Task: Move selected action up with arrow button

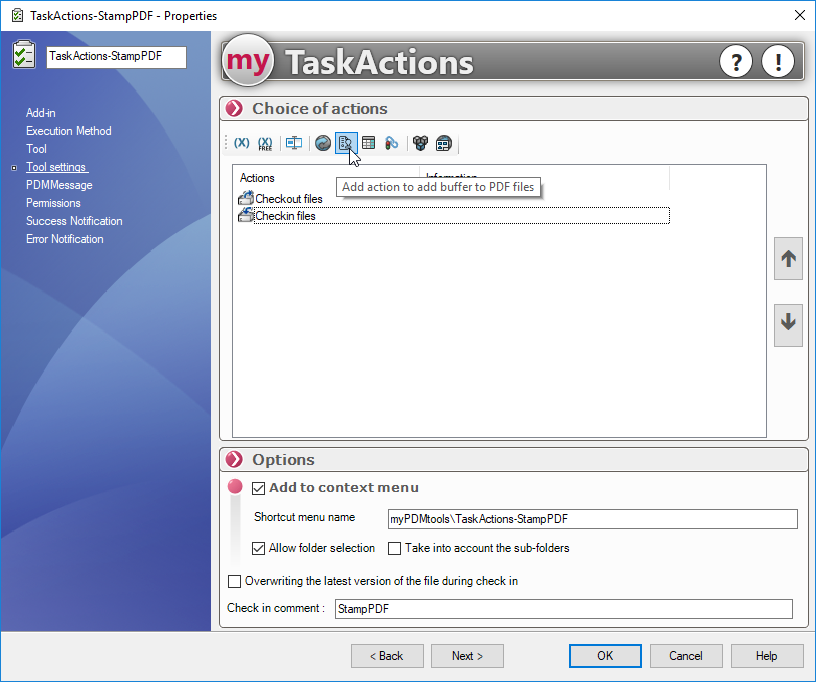Action: click(788, 259)
